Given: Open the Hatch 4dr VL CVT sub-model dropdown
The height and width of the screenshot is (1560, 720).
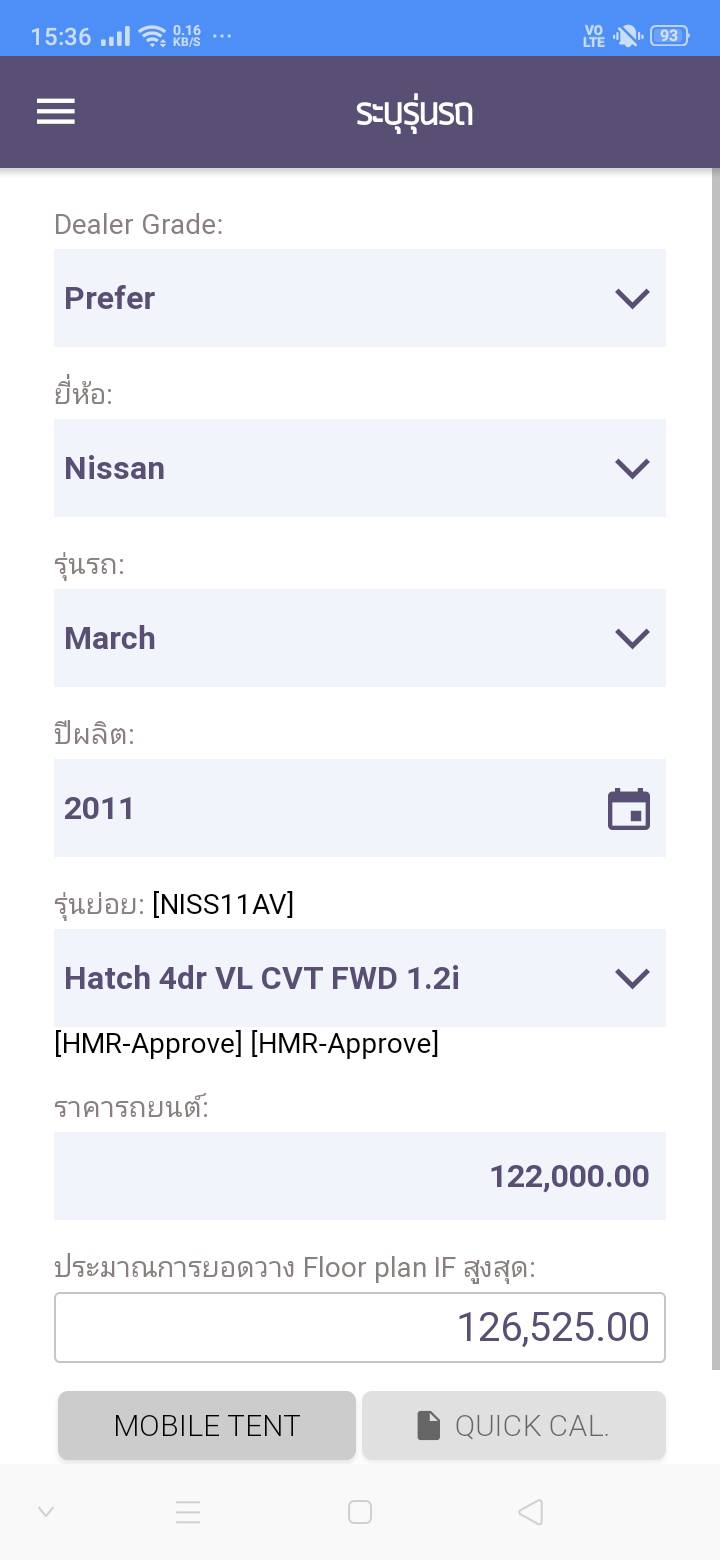Looking at the screenshot, I should point(360,978).
